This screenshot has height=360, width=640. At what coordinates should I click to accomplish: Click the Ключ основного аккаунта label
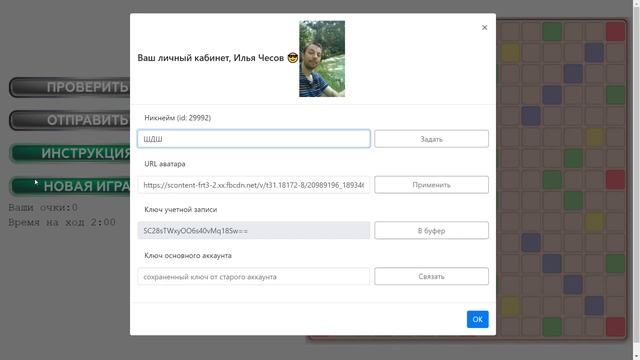pos(188,256)
